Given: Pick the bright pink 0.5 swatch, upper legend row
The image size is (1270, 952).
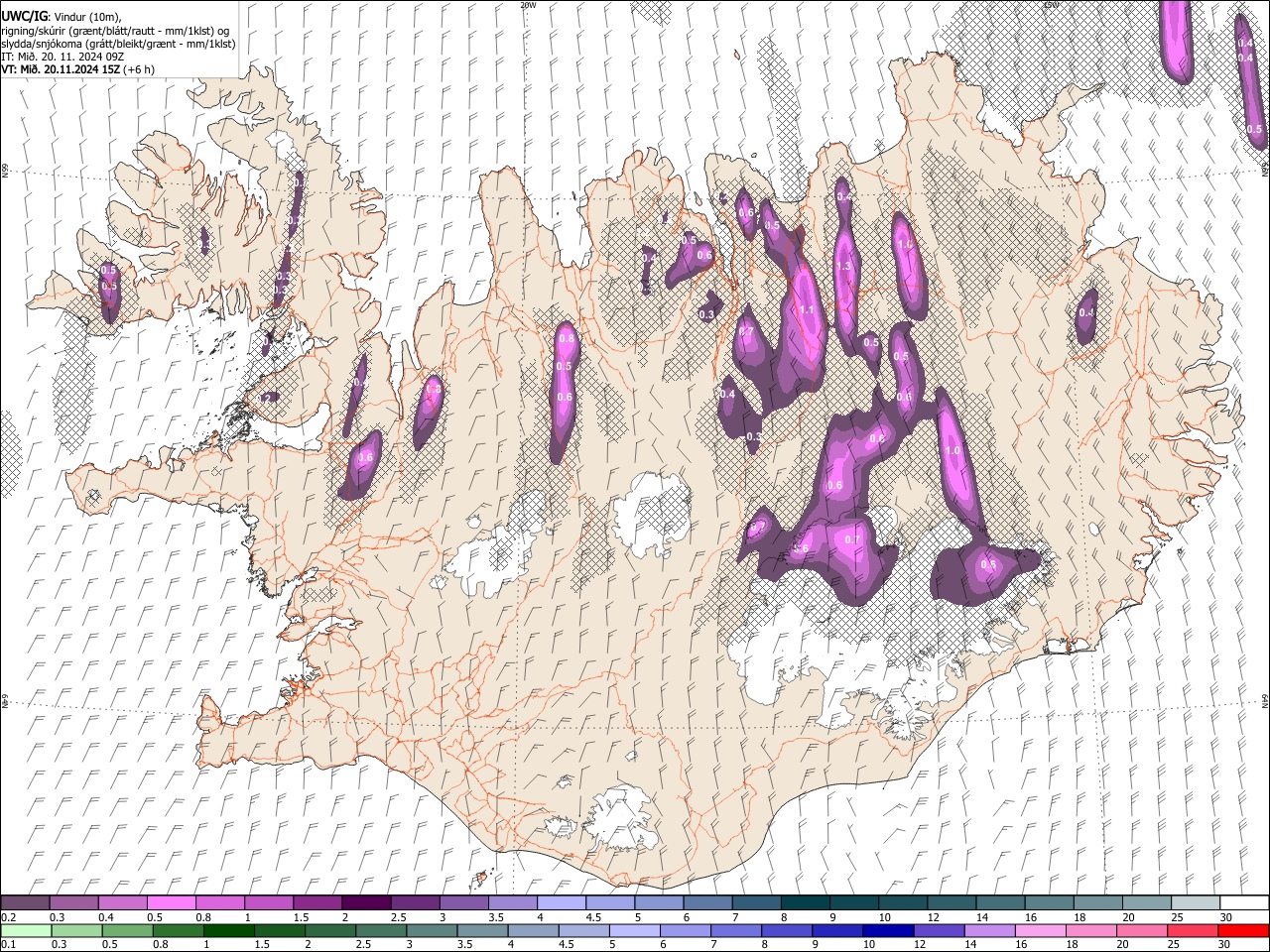Looking at the screenshot, I should 171,902.
